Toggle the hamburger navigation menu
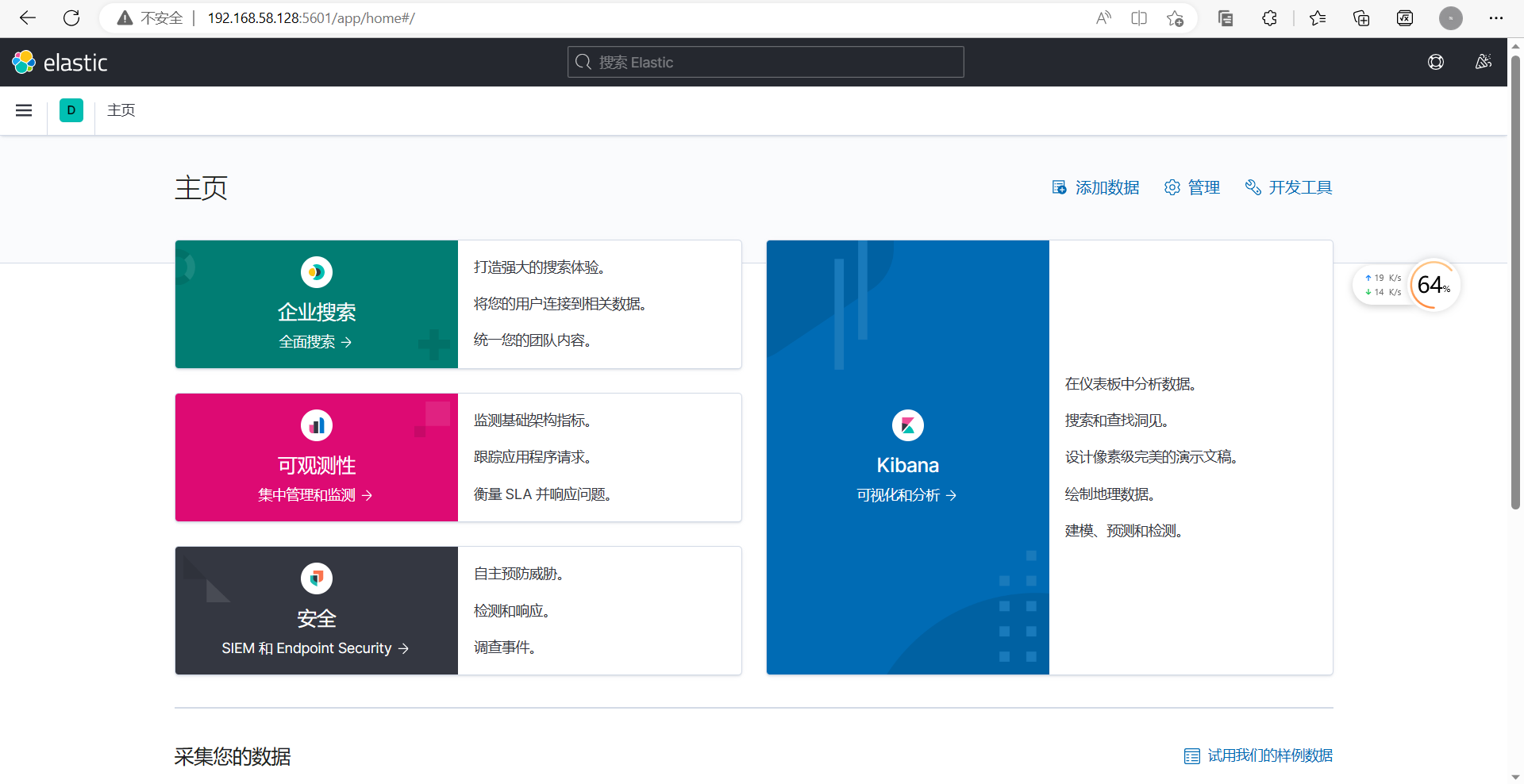This screenshot has width=1524, height=784. pos(24,110)
